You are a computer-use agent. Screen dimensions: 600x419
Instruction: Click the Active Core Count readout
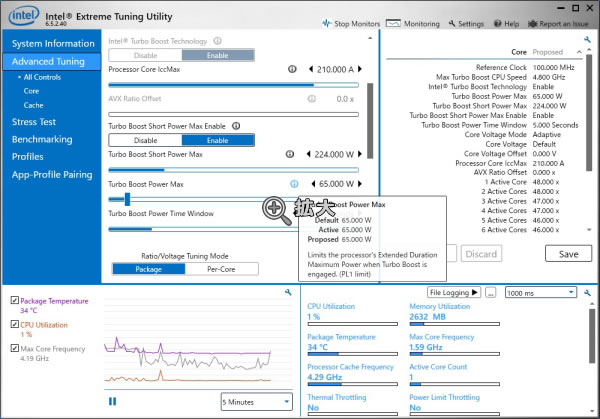454,374
